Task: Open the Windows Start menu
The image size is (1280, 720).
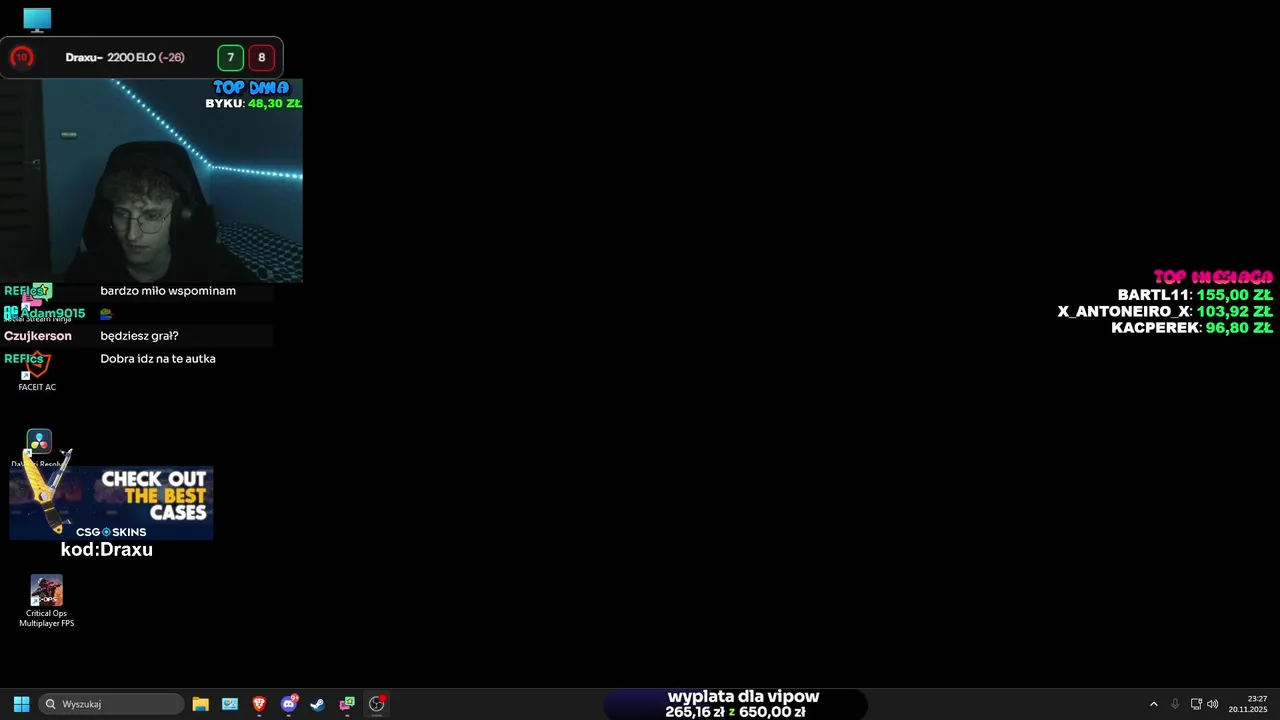Action: [21, 704]
